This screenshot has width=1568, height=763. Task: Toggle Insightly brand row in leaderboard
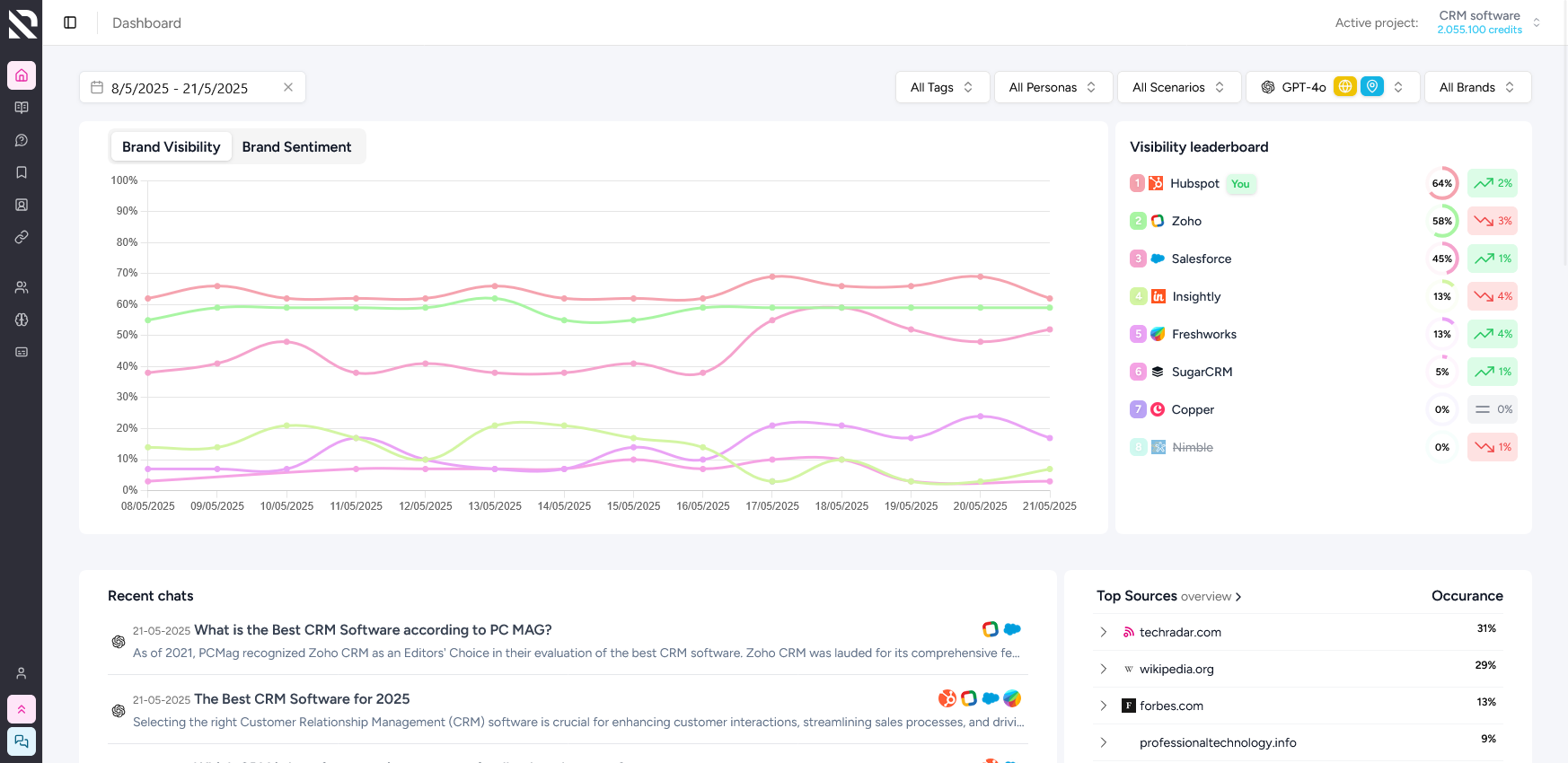pyautogui.click(x=1323, y=296)
